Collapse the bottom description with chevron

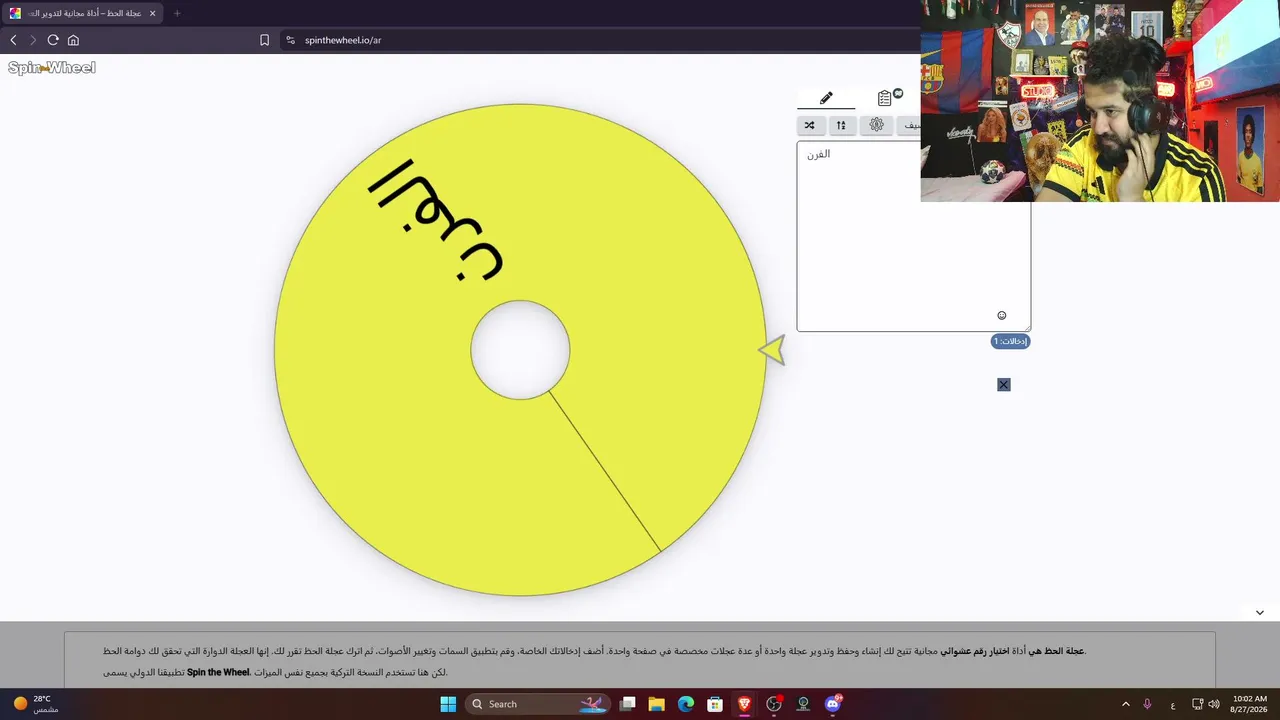pyautogui.click(x=1260, y=612)
